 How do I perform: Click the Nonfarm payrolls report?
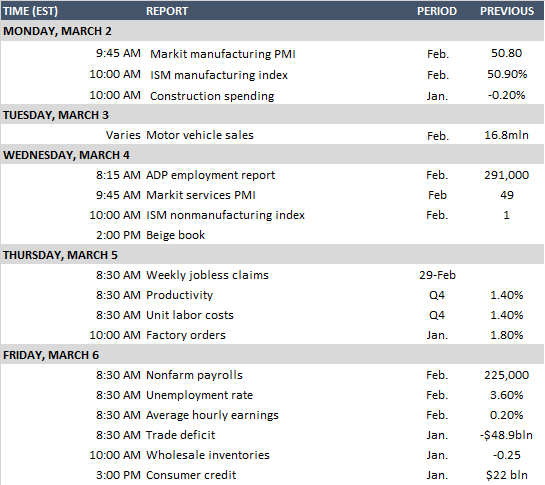[x=194, y=375]
